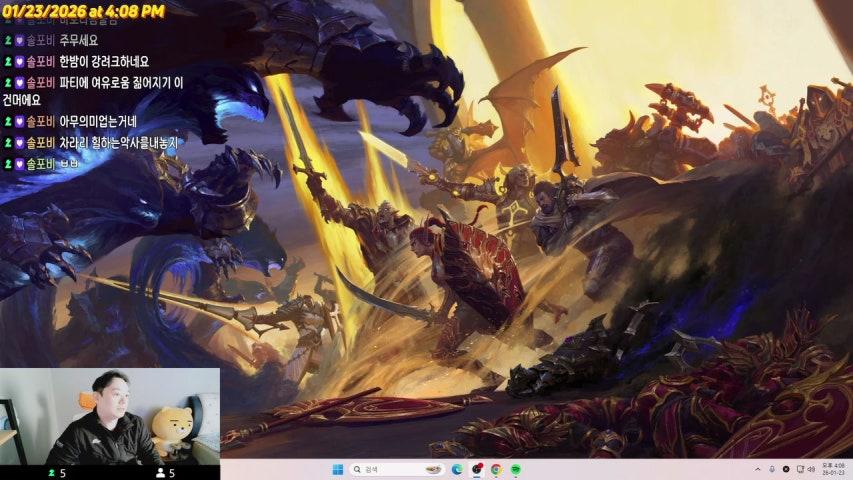Open the volume speaker icon in tray
Screen dimensions: 853x480
(811, 469)
